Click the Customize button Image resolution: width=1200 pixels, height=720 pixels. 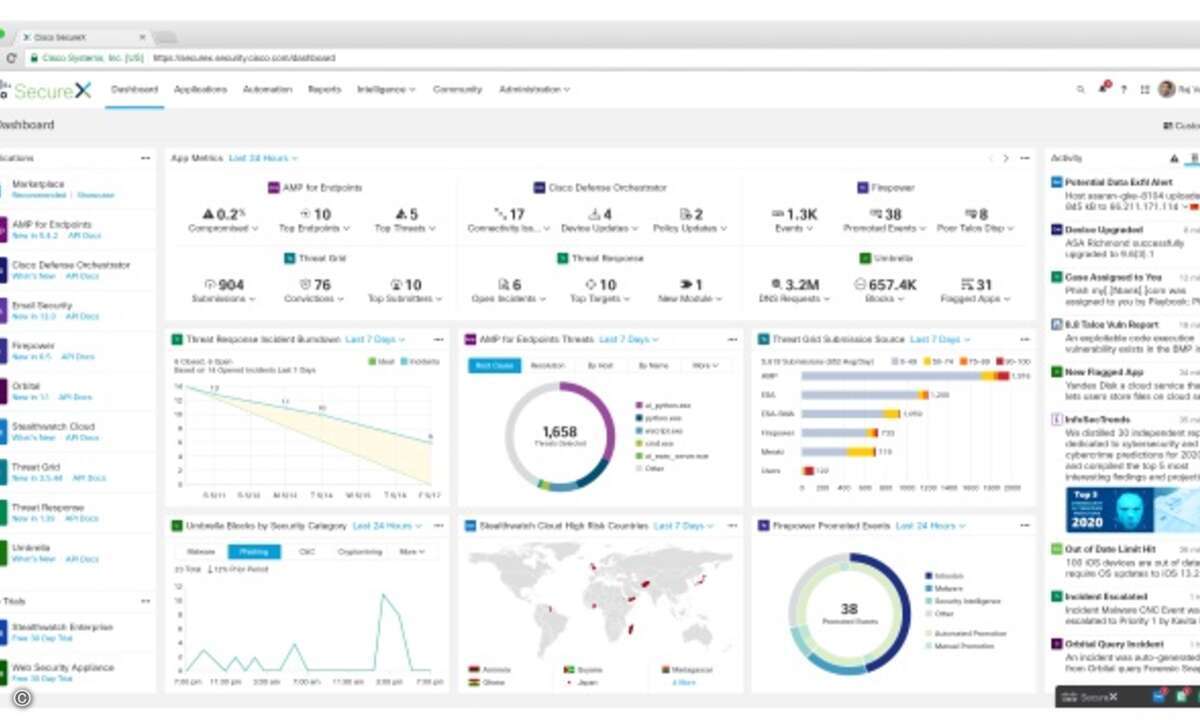1181,126
